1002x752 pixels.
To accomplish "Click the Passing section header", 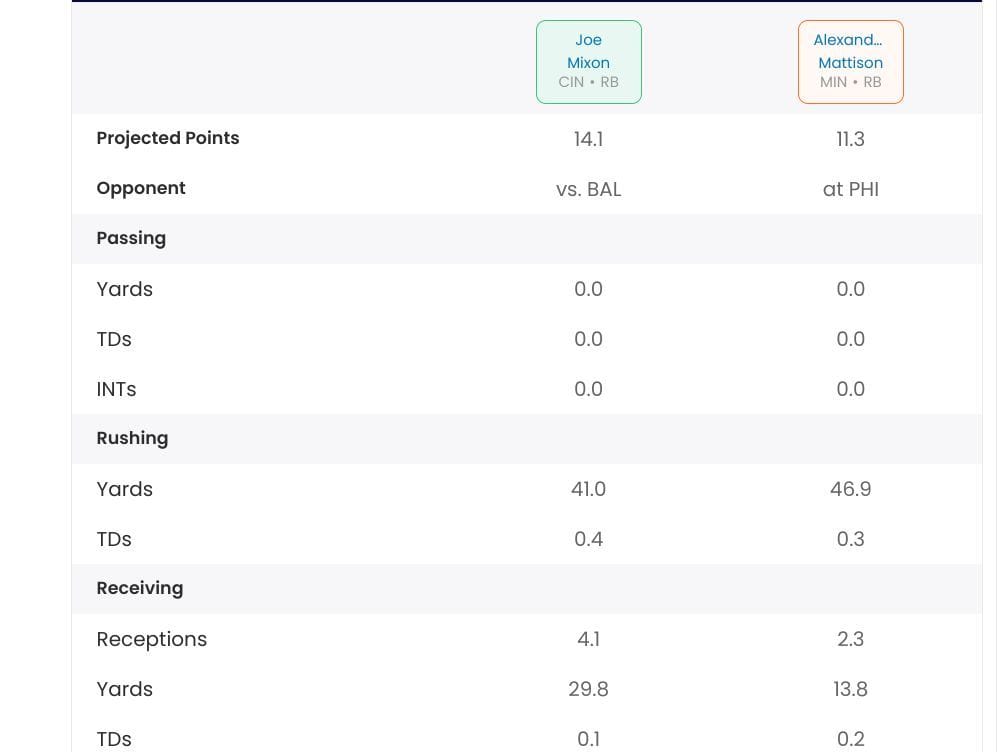I will coord(131,238).
